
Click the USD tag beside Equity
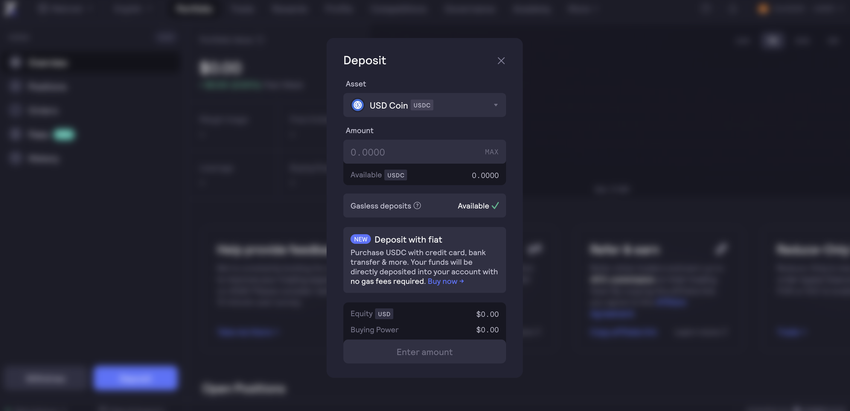pos(384,314)
